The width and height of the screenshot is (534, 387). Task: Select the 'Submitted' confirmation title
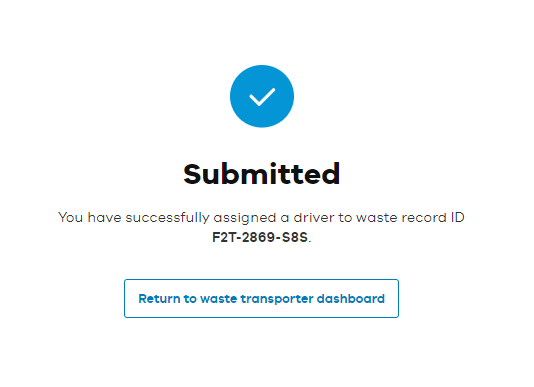click(262, 174)
